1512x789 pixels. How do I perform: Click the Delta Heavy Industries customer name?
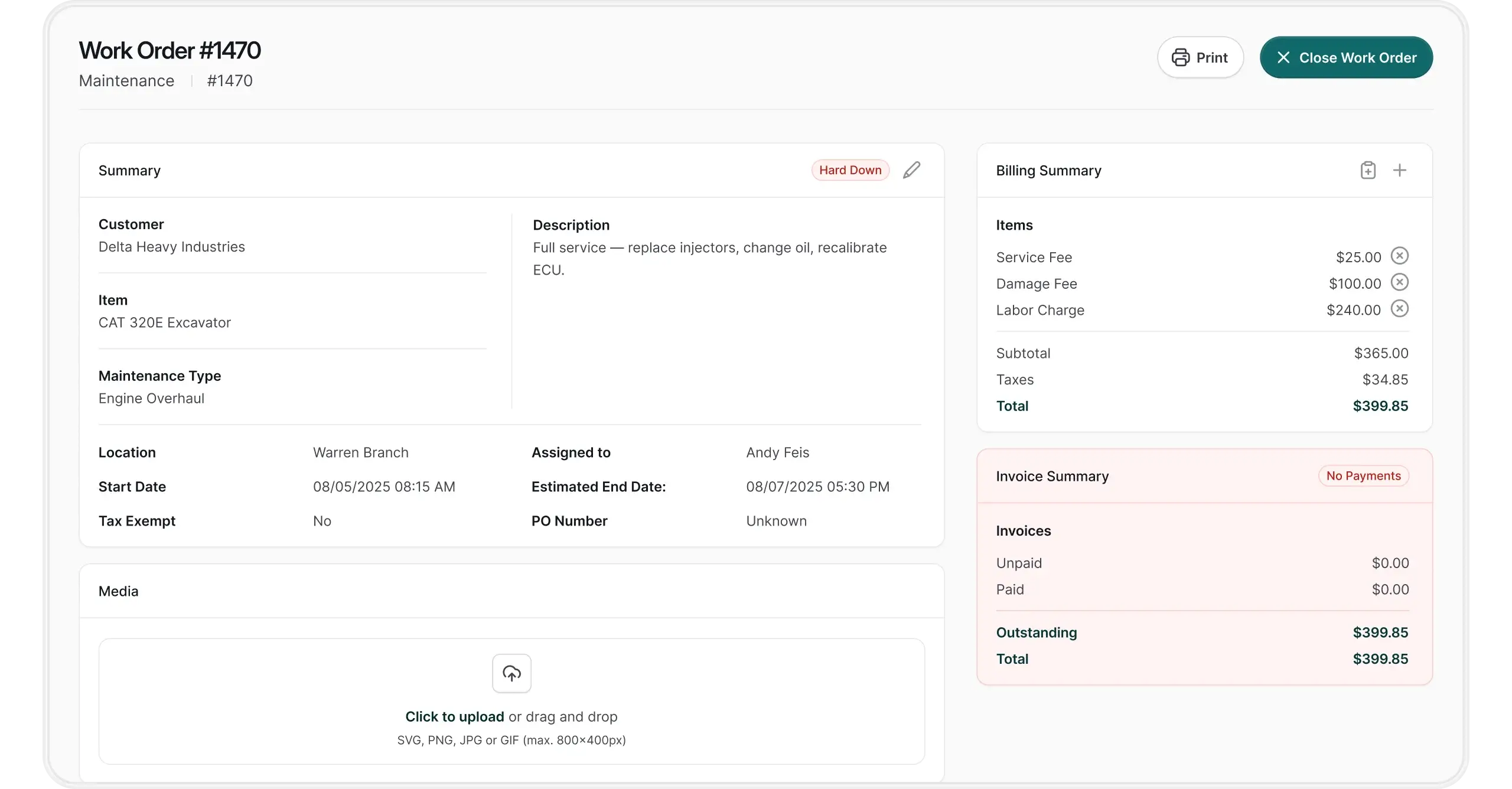coord(171,247)
